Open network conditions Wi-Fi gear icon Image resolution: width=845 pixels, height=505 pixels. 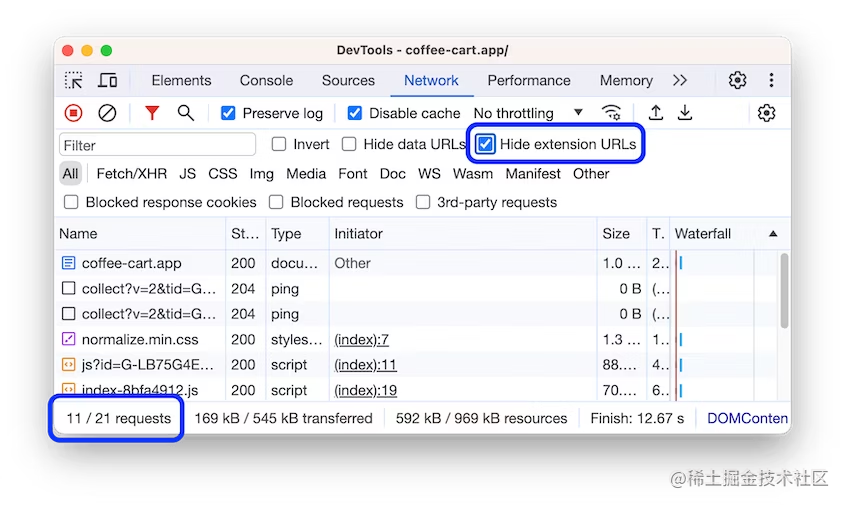(x=611, y=113)
